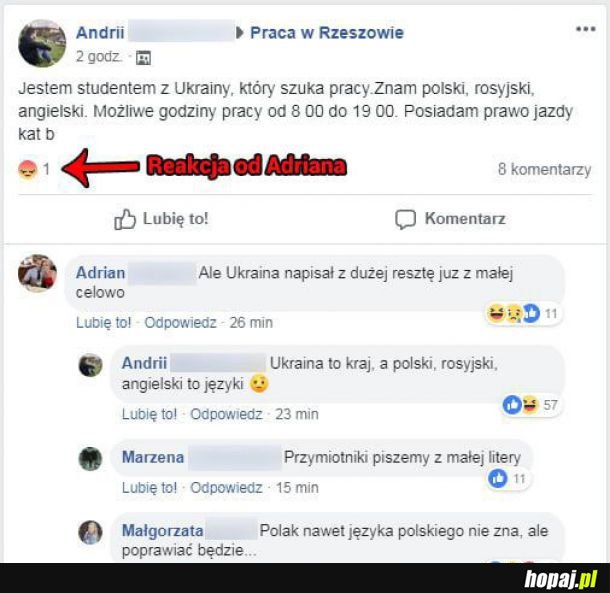The image size is (610, 593).
Task: Click the angry reaction emoji on post
Action: click(x=28, y=170)
